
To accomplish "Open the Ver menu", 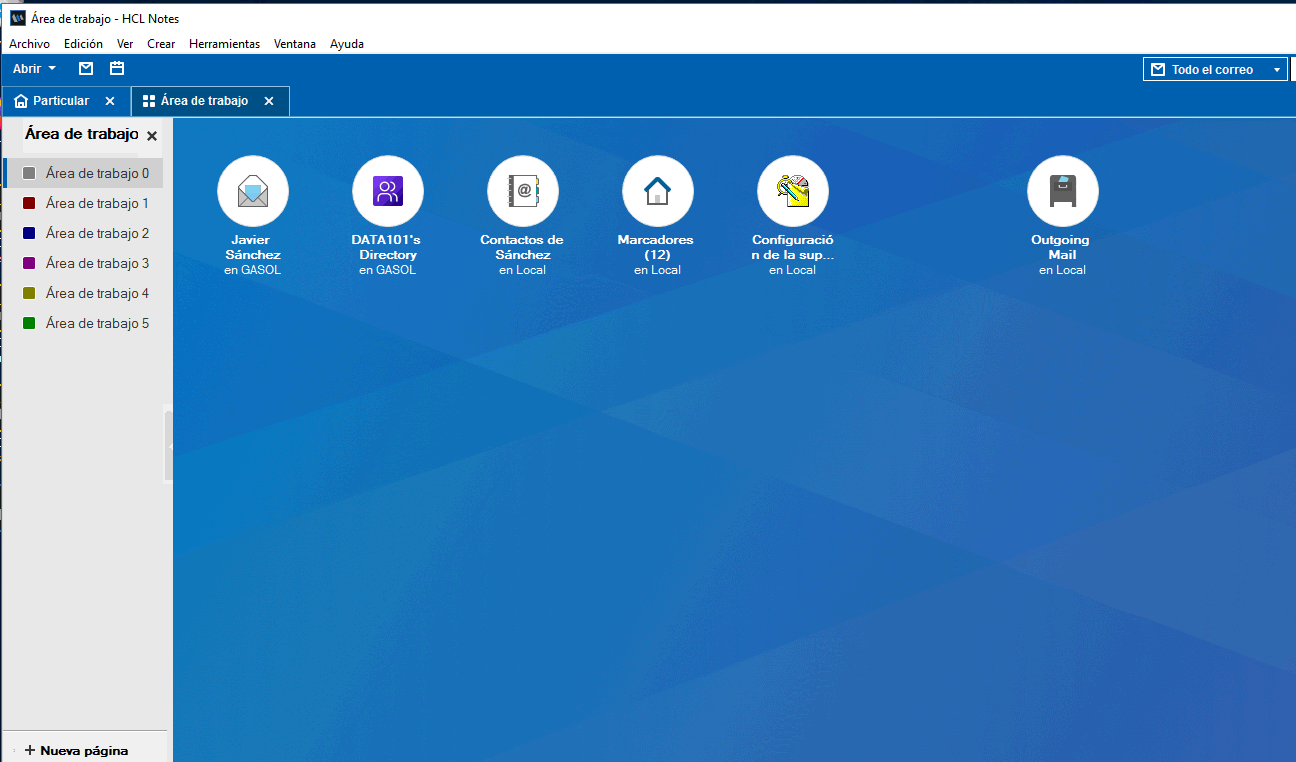I will [125, 44].
